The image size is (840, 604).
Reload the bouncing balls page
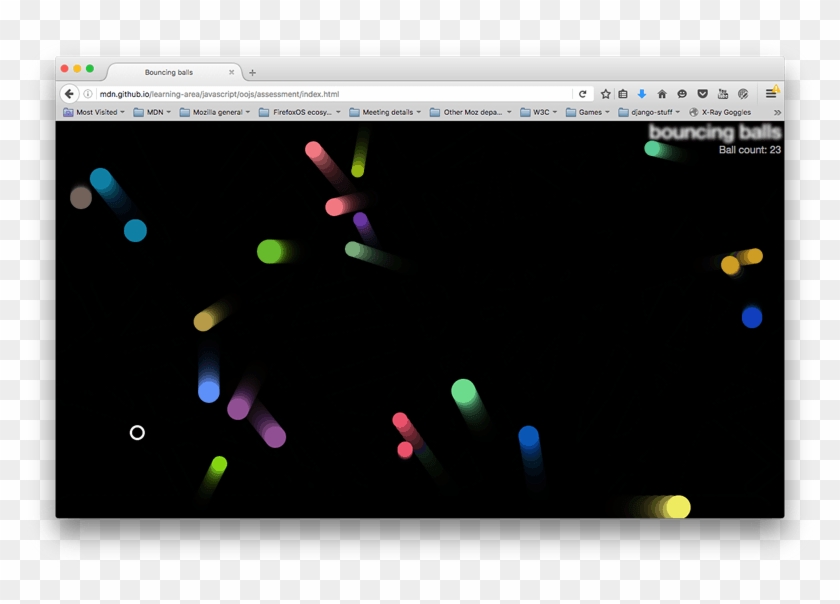(x=583, y=93)
